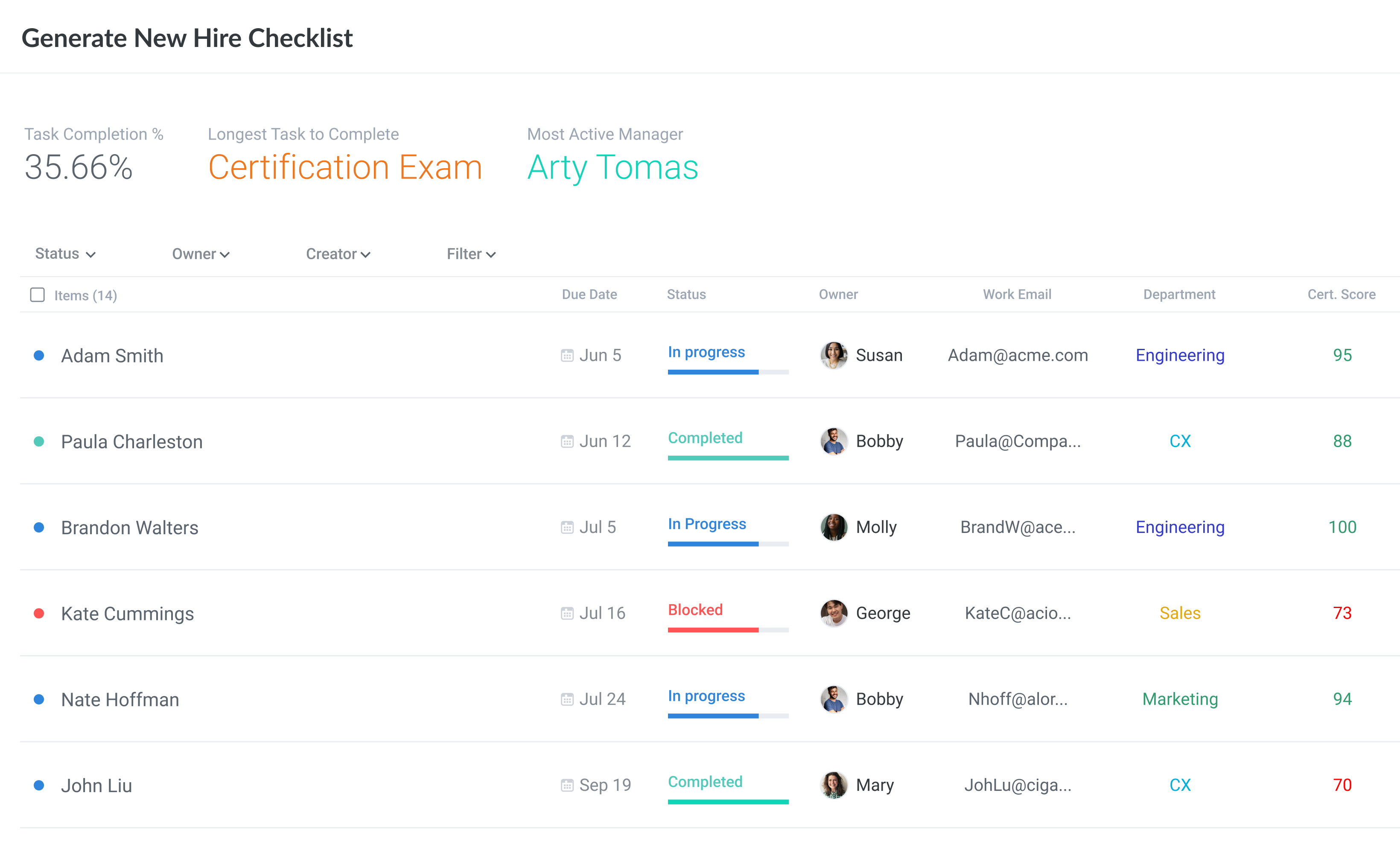The height and width of the screenshot is (854, 1400).
Task: Click the calendar icon next to Sep 19
Action: (566, 785)
